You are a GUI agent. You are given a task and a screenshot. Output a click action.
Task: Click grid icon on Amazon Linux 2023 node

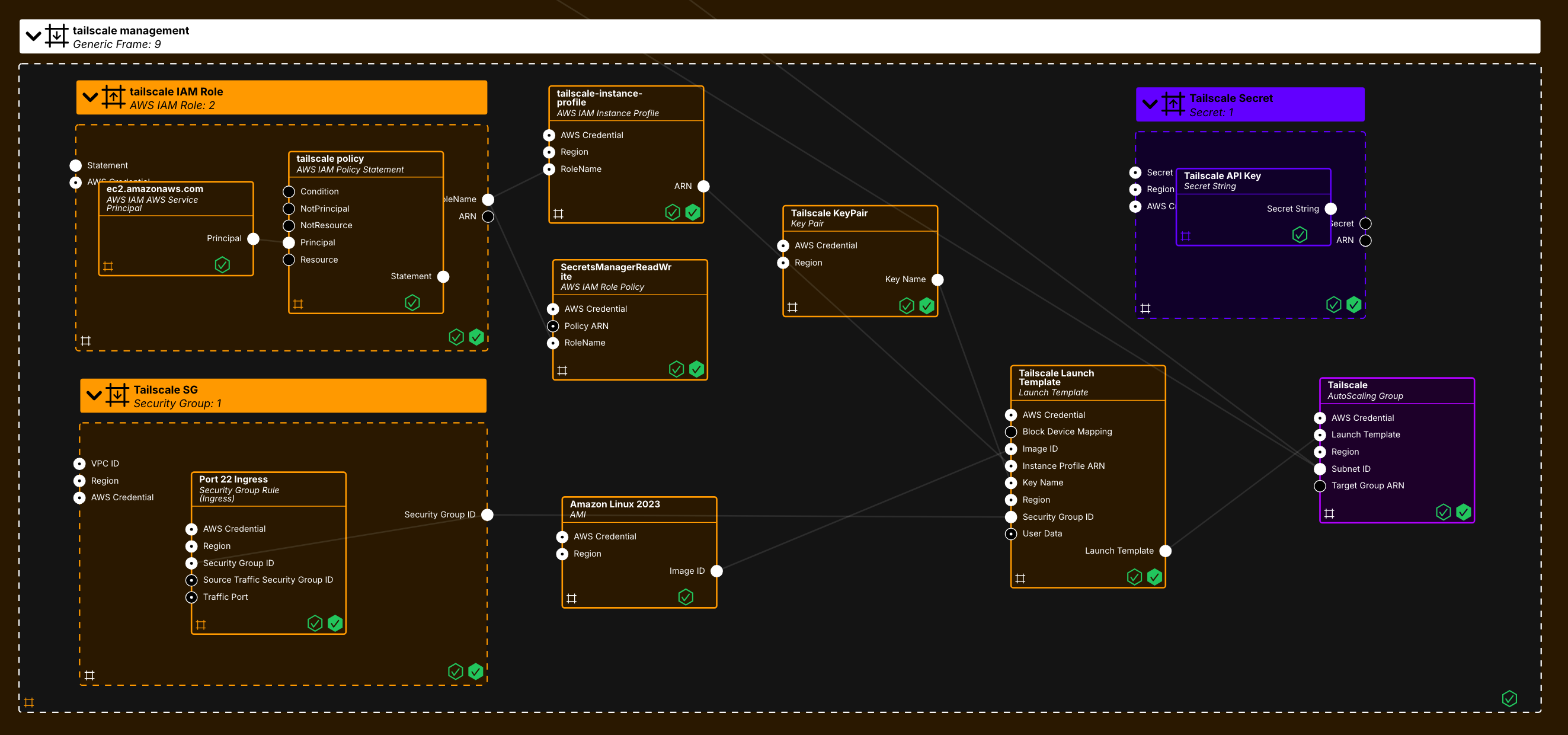pyautogui.click(x=572, y=599)
